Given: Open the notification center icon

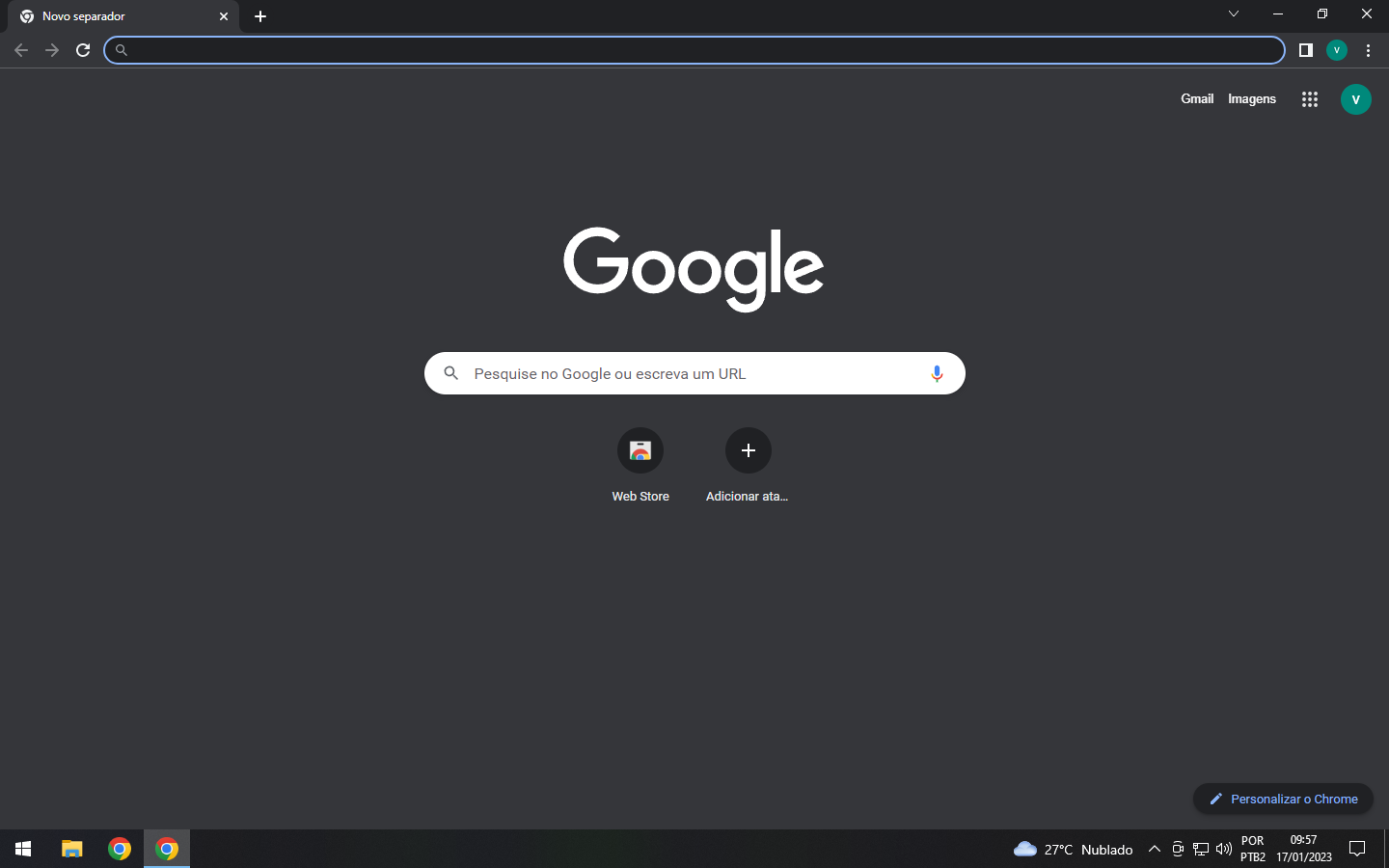Looking at the screenshot, I should pyautogui.click(x=1357, y=849).
